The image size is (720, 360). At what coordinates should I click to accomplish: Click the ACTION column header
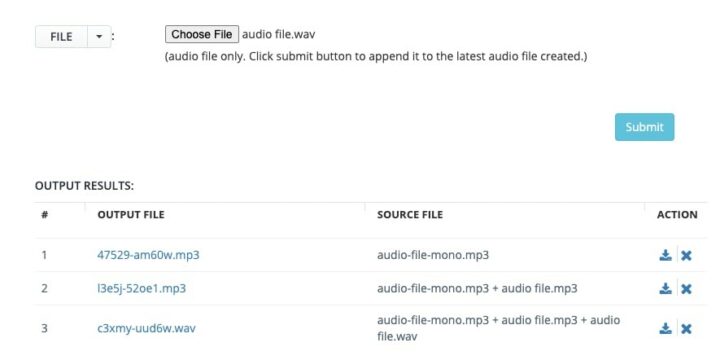pyautogui.click(x=677, y=214)
